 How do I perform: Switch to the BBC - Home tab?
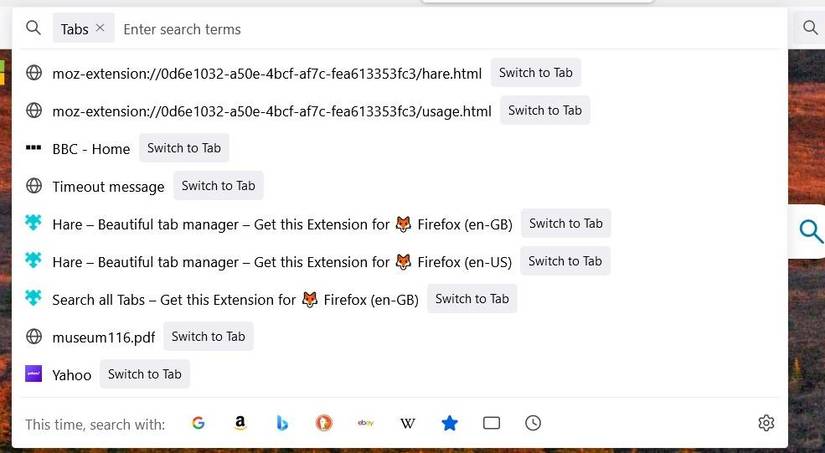tap(184, 148)
